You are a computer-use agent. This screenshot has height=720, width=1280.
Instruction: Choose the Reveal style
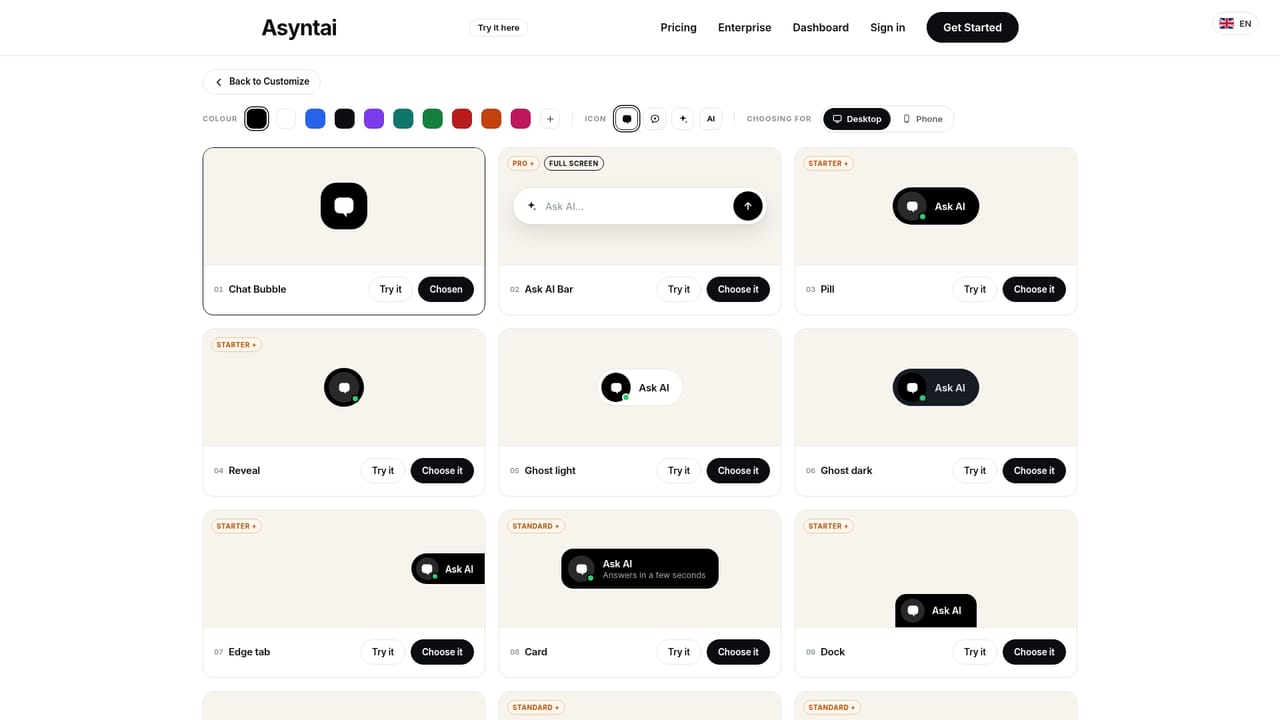[x=442, y=470]
